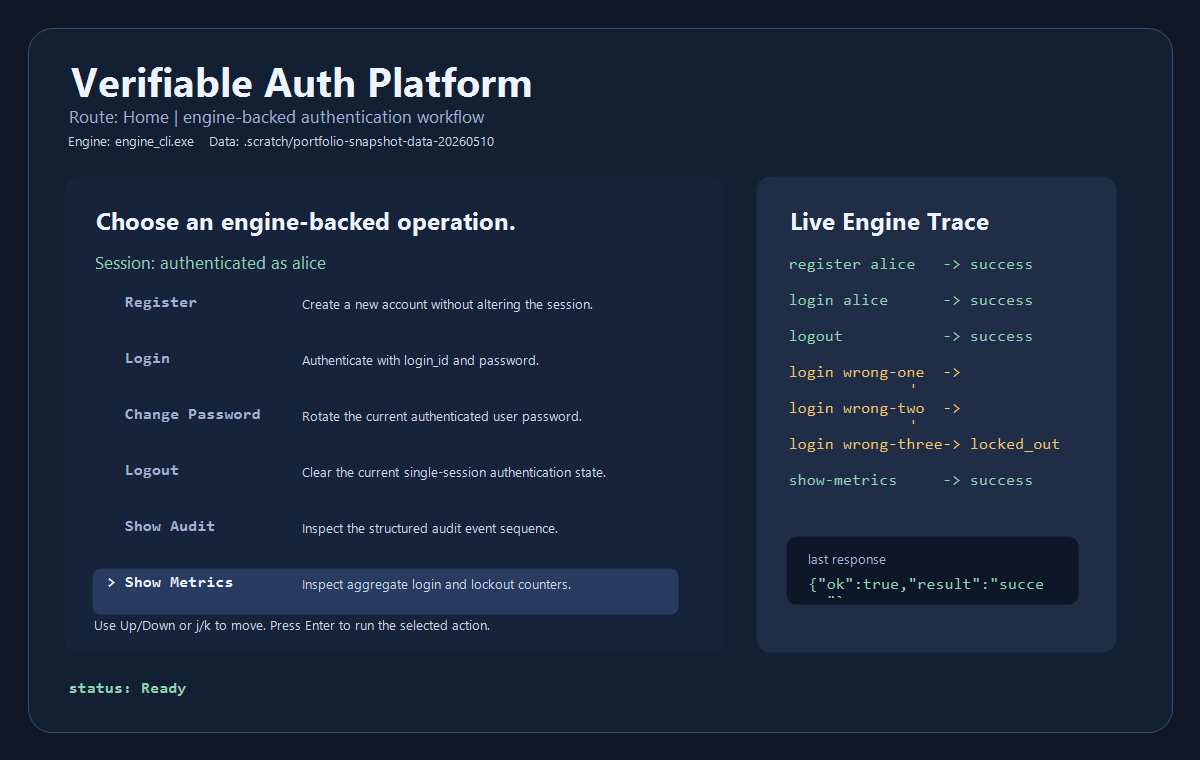
Task: Click trace row 'login wrong-one ->'
Action: tap(874, 372)
